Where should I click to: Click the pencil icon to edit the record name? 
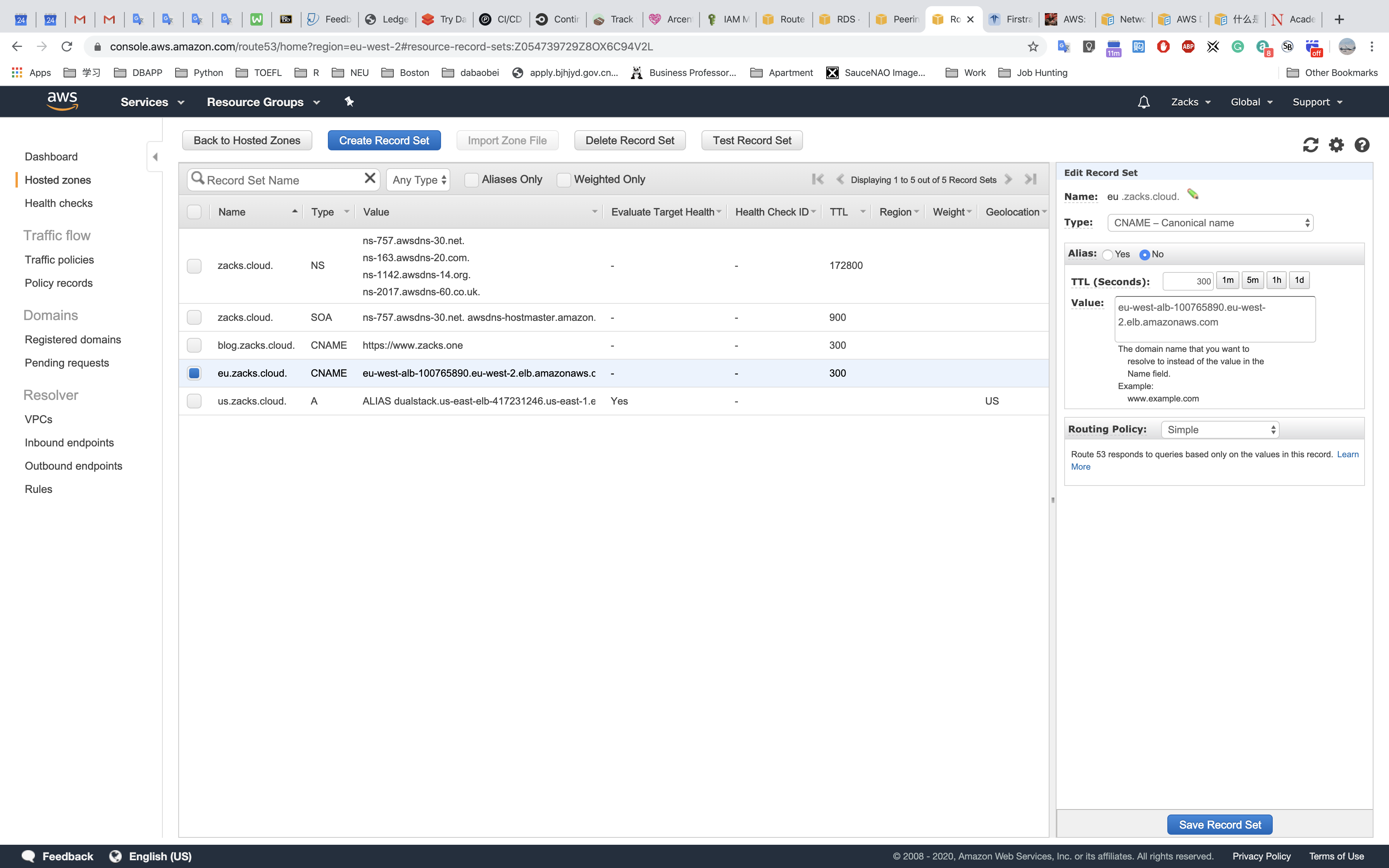1193,194
